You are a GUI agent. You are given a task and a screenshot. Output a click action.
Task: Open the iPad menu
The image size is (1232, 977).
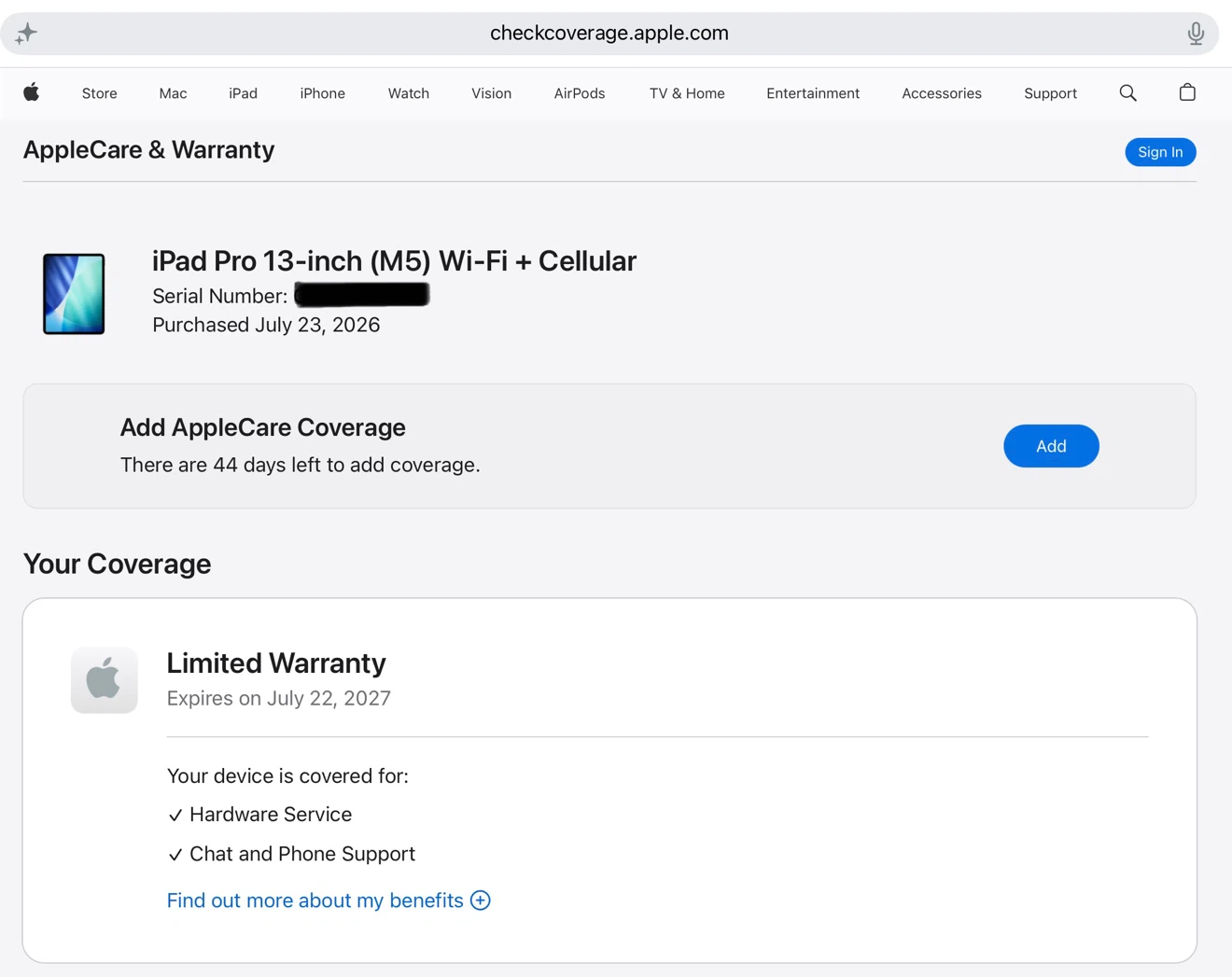(243, 93)
